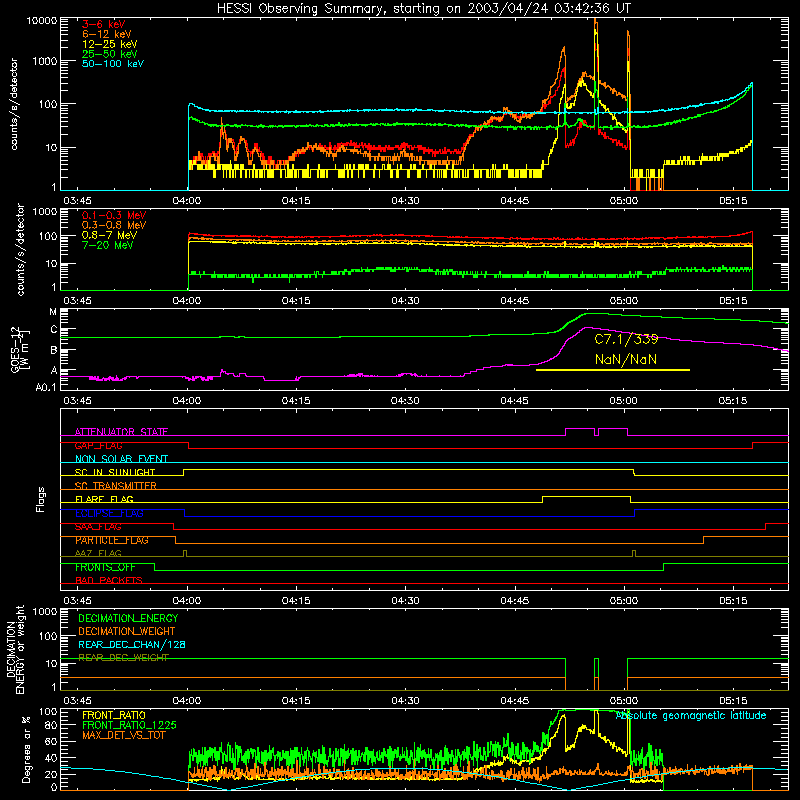Screen dimensions: 800x800
Task: Click the DECIMATION_ENERGY legend label
Action: point(128,618)
